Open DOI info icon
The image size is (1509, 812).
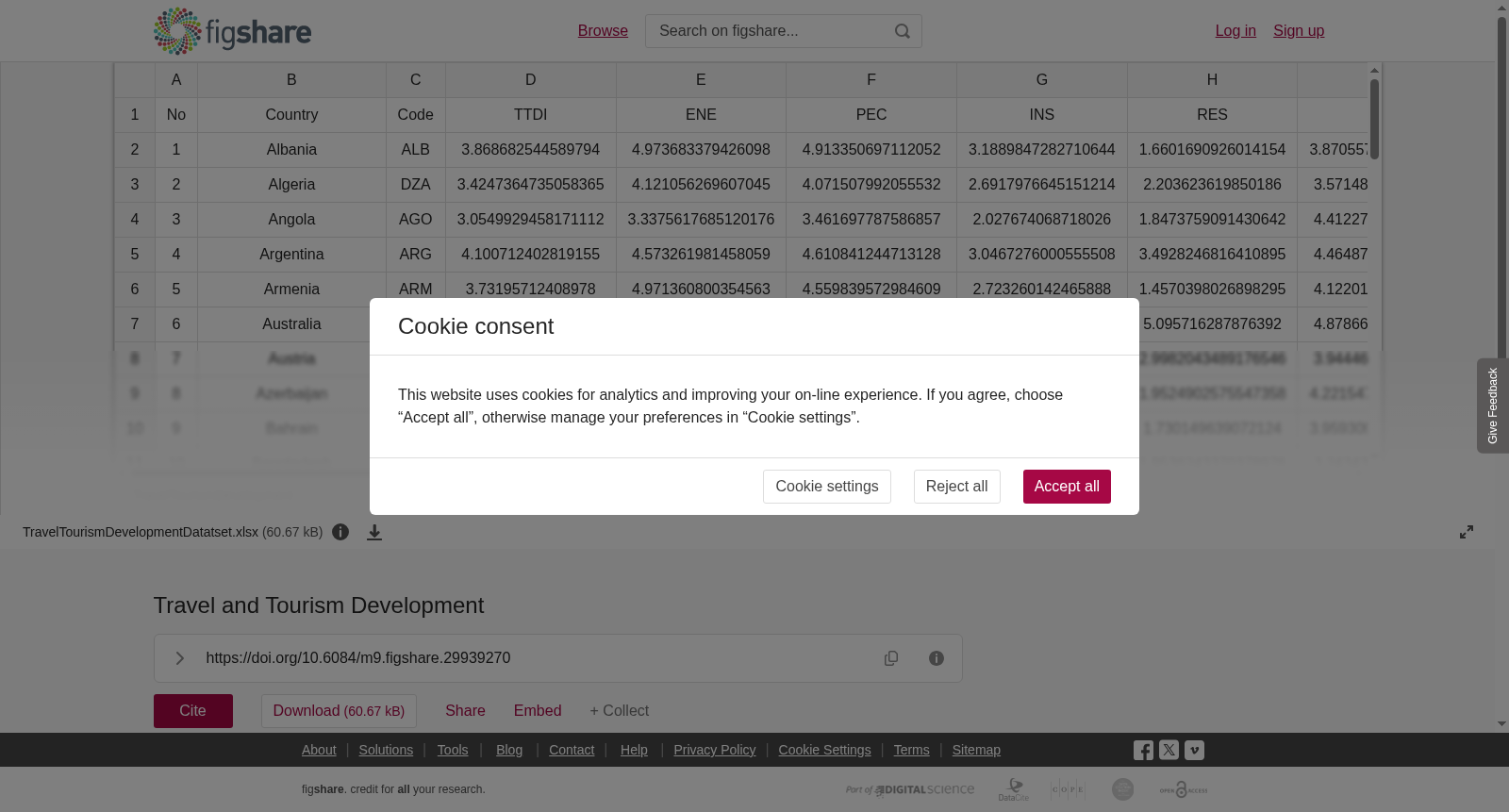click(937, 658)
